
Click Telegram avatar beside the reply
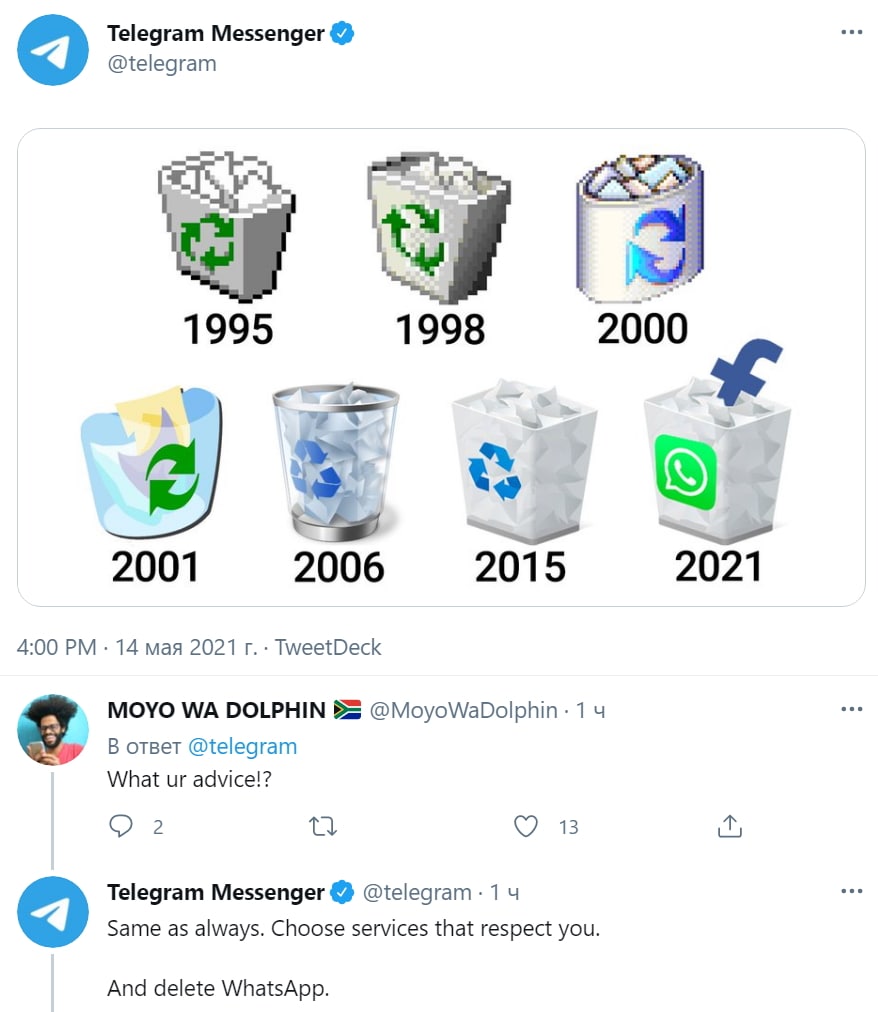click(x=54, y=911)
